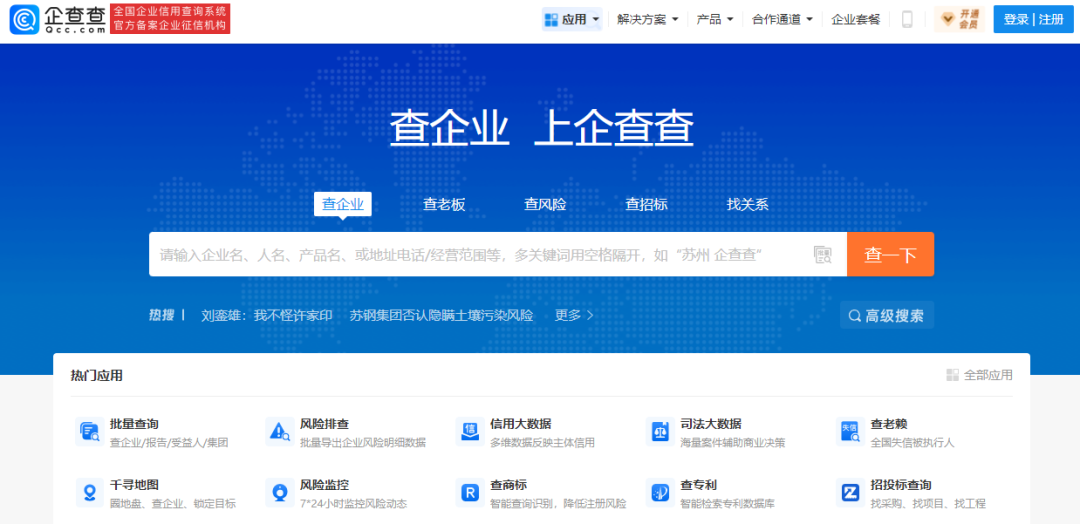Click the 热搜 label

(x=161, y=315)
